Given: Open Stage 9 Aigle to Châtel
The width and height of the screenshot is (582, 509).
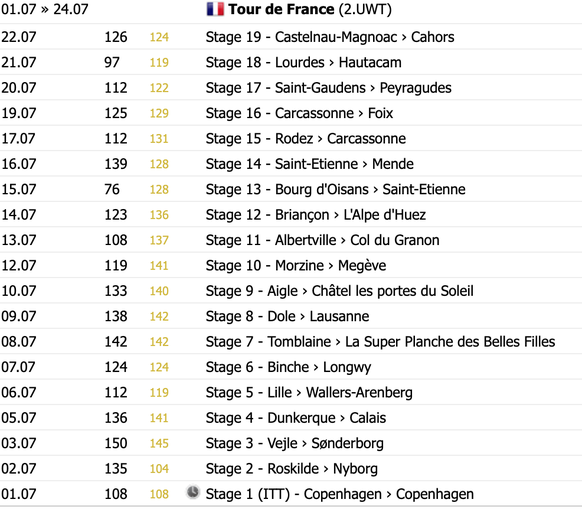Looking at the screenshot, I should 340,291.
